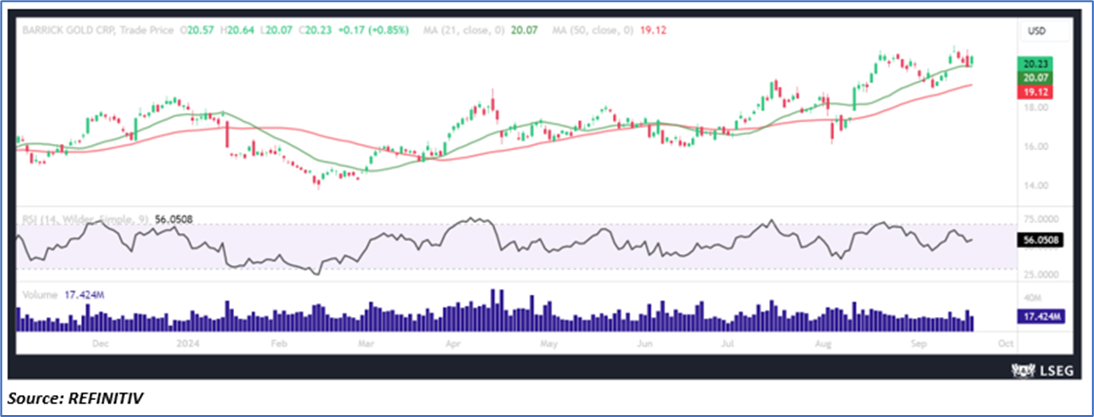
Task: Click the Apr time axis label
Action: pyautogui.click(x=454, y=344)
